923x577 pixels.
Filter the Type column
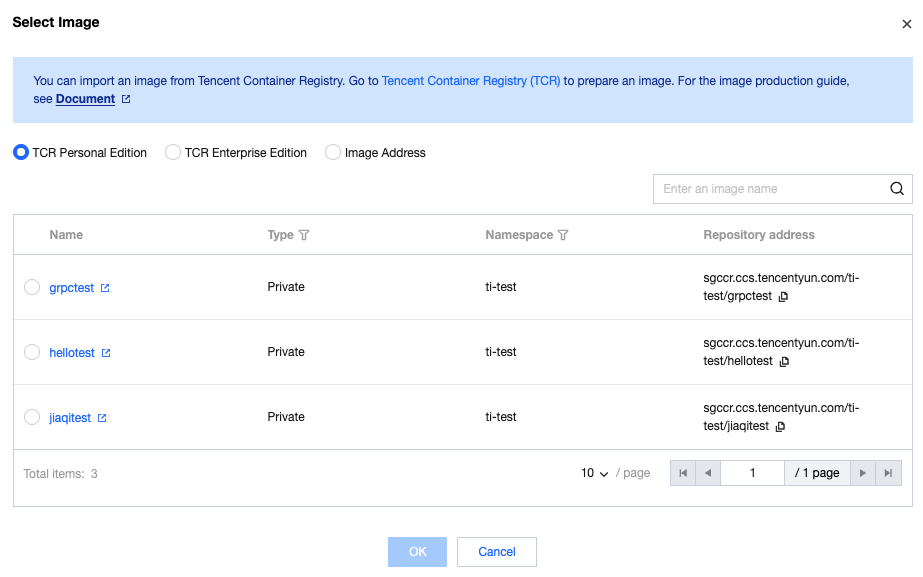point(304,235)
